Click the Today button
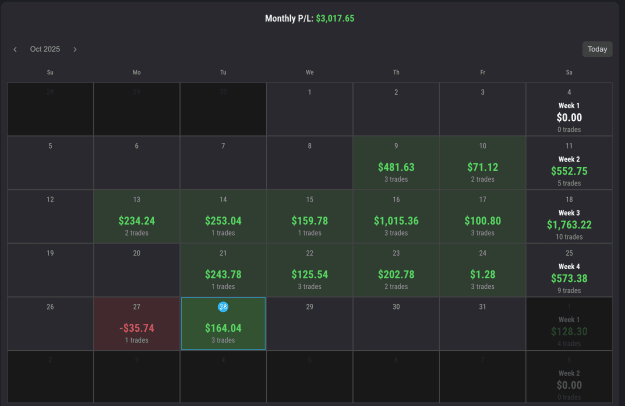 [x=597, y=49]
